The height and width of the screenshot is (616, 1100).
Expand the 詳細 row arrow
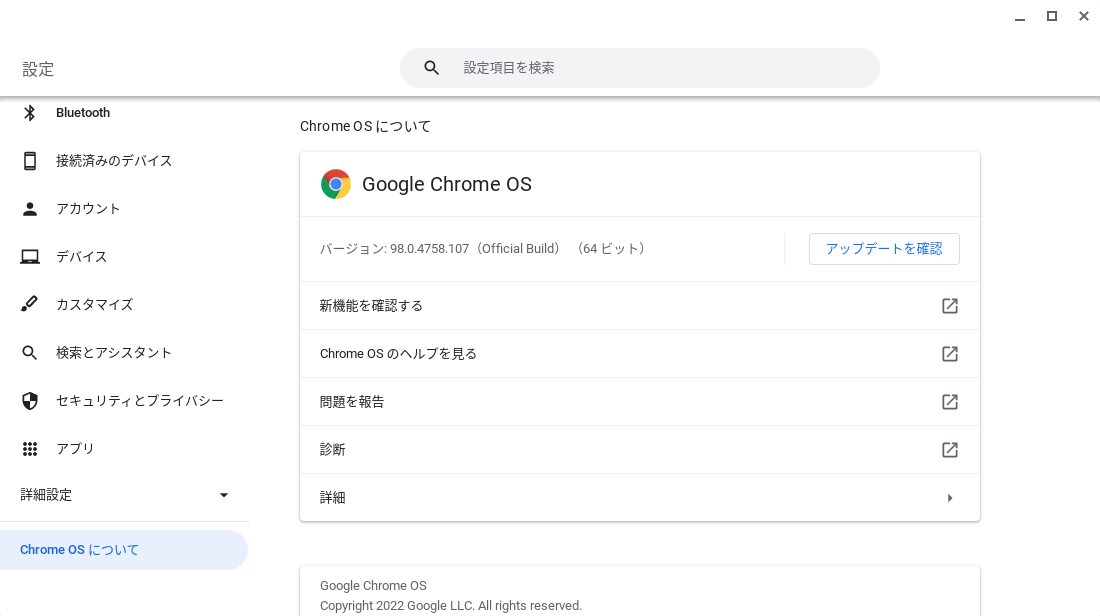[950, 498]
